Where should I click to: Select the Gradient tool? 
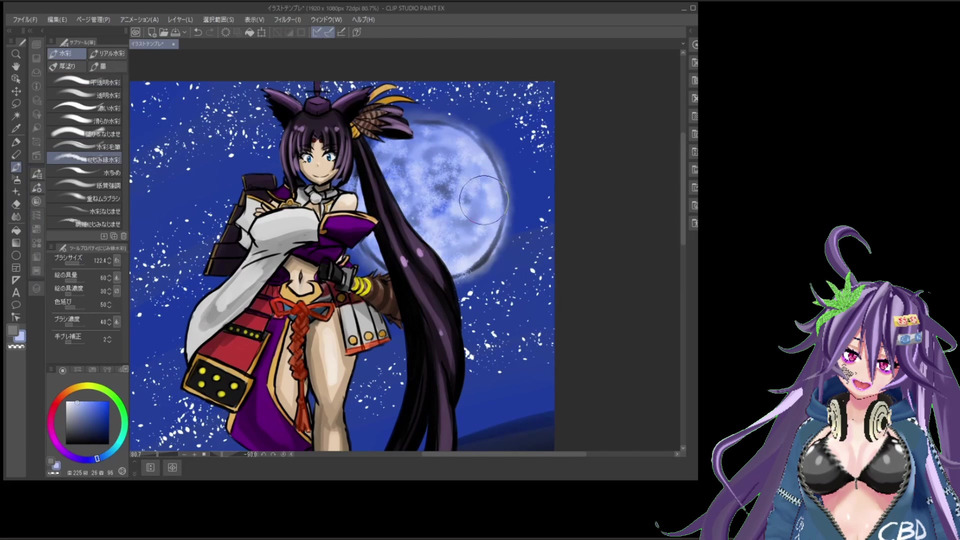tap(16, 242)
